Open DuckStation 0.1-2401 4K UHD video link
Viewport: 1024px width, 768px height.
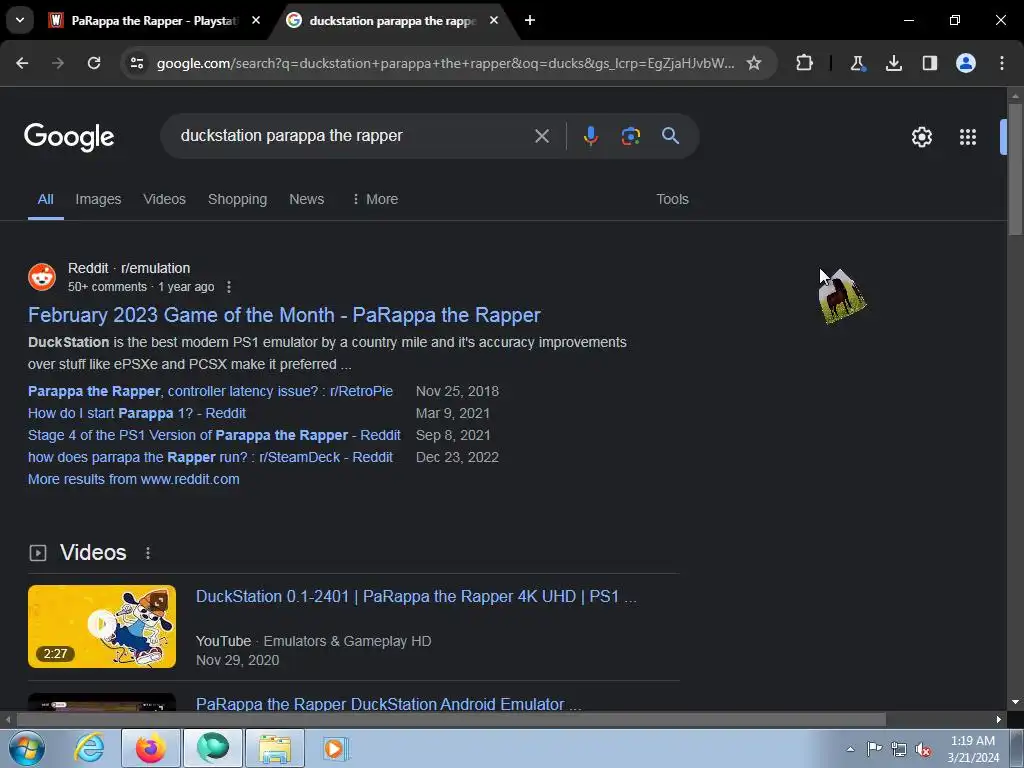click(x=416, y=596)
